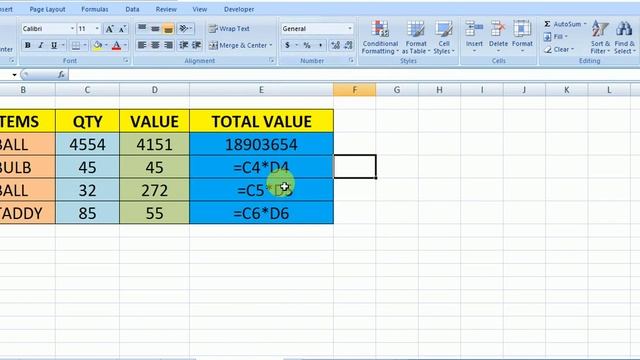The image size is (640, 360).
Task: Open Font dialog launcher
Action: pyautogui.click(x=126, y=60)
